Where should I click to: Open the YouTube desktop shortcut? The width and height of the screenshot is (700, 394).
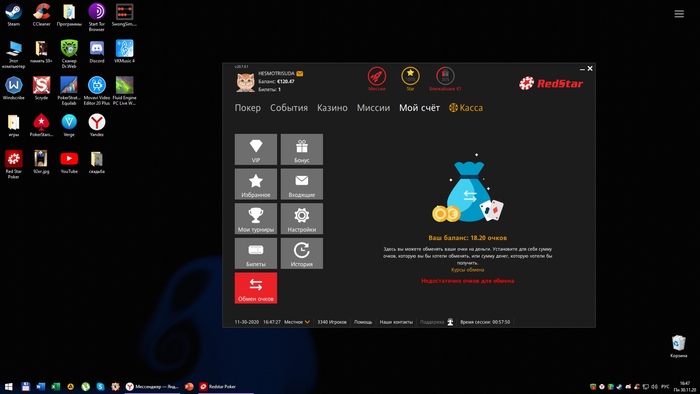(x=69, y=162)
